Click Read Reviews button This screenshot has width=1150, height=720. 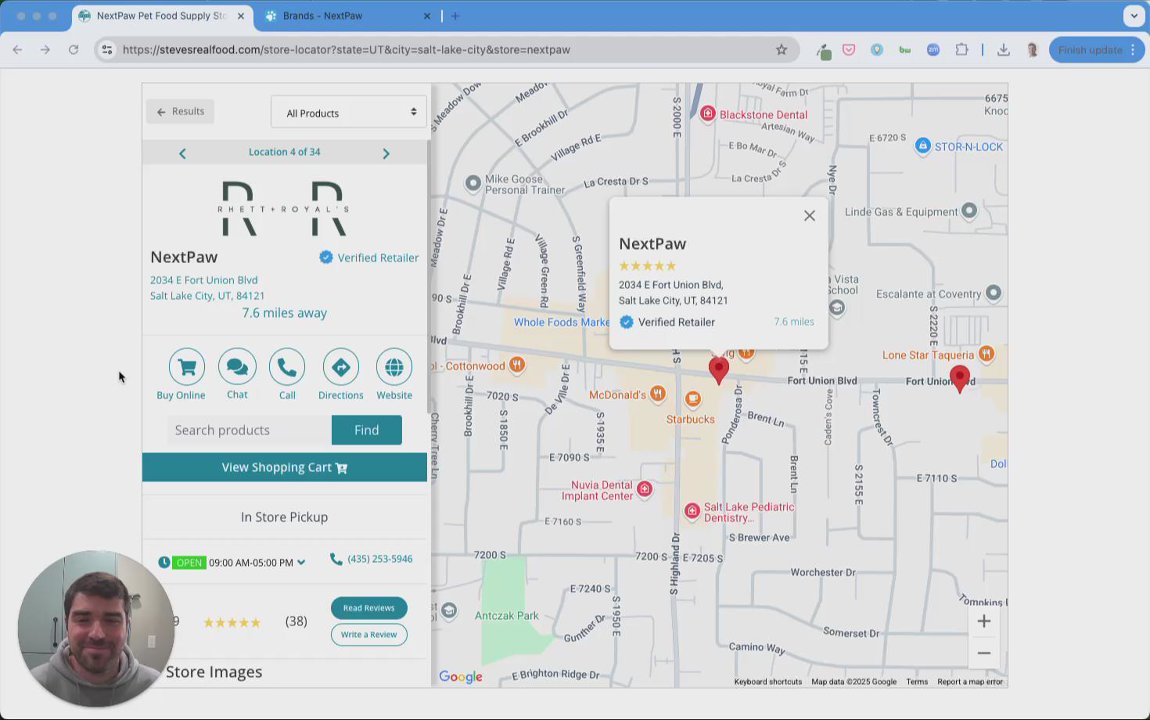point(369,608)
